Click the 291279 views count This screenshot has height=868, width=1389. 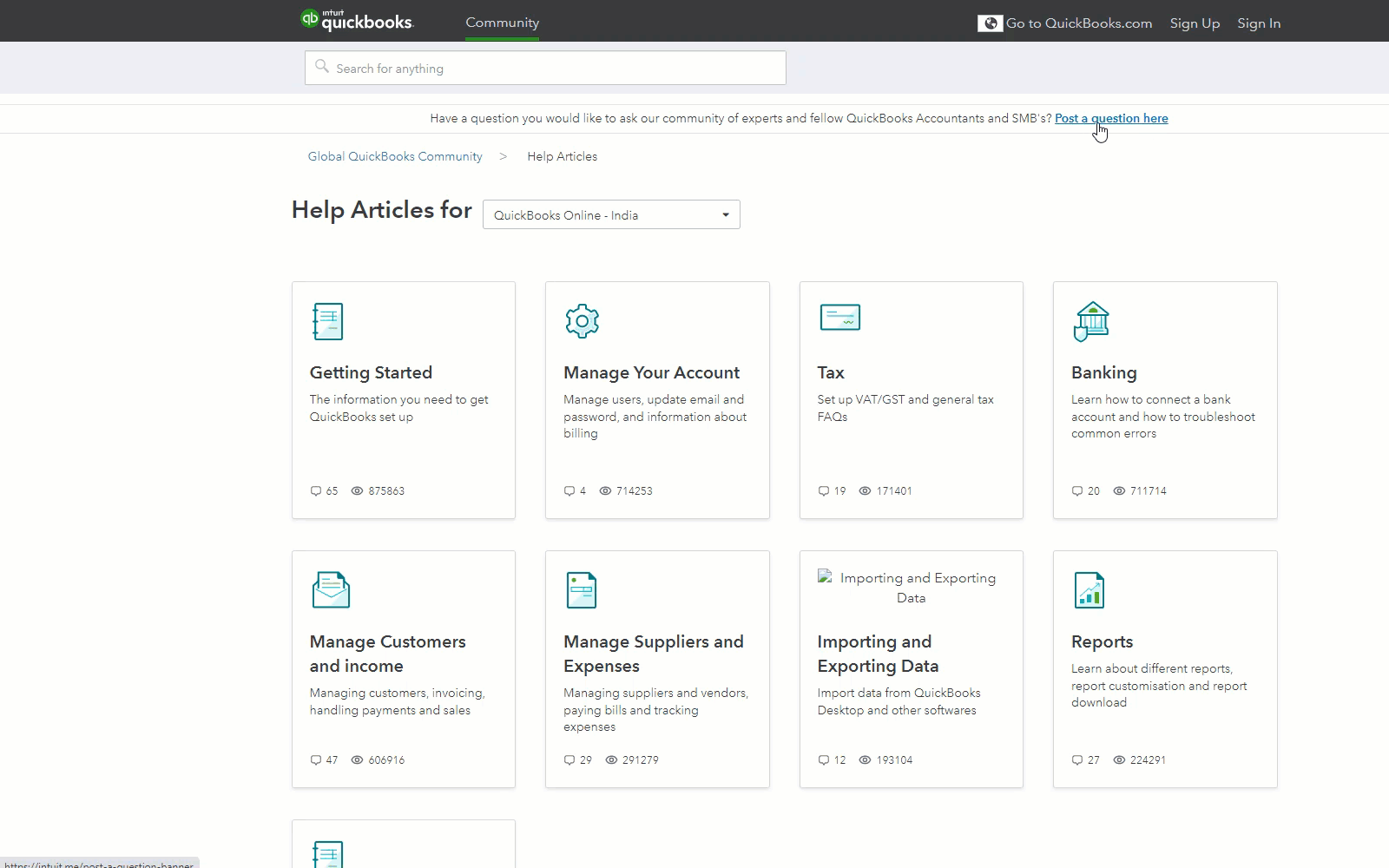pyautogui.click(x=641, y=760)
